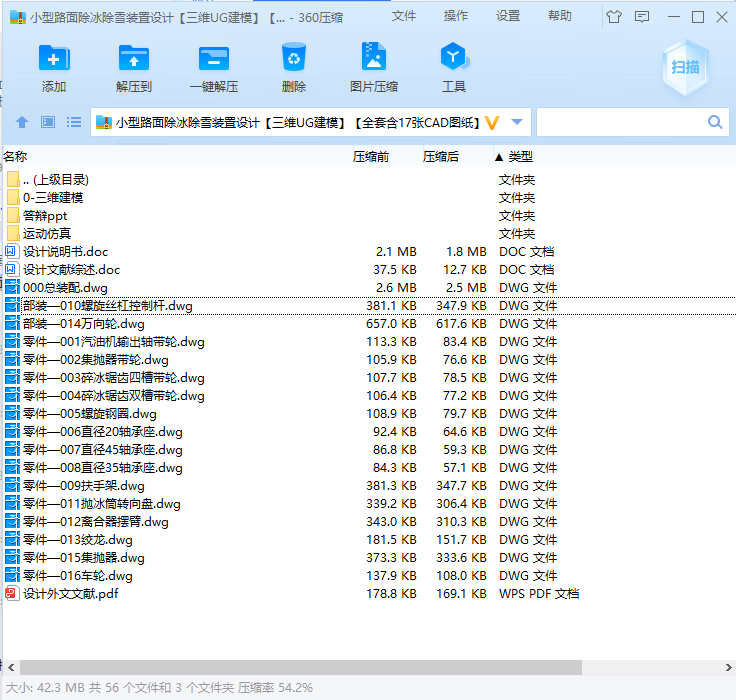Image resolution: width=736 pixels, height=700 pixels.
Task: Click the 删除 (Delete) recycle bin icon
Action: point(294,57)
